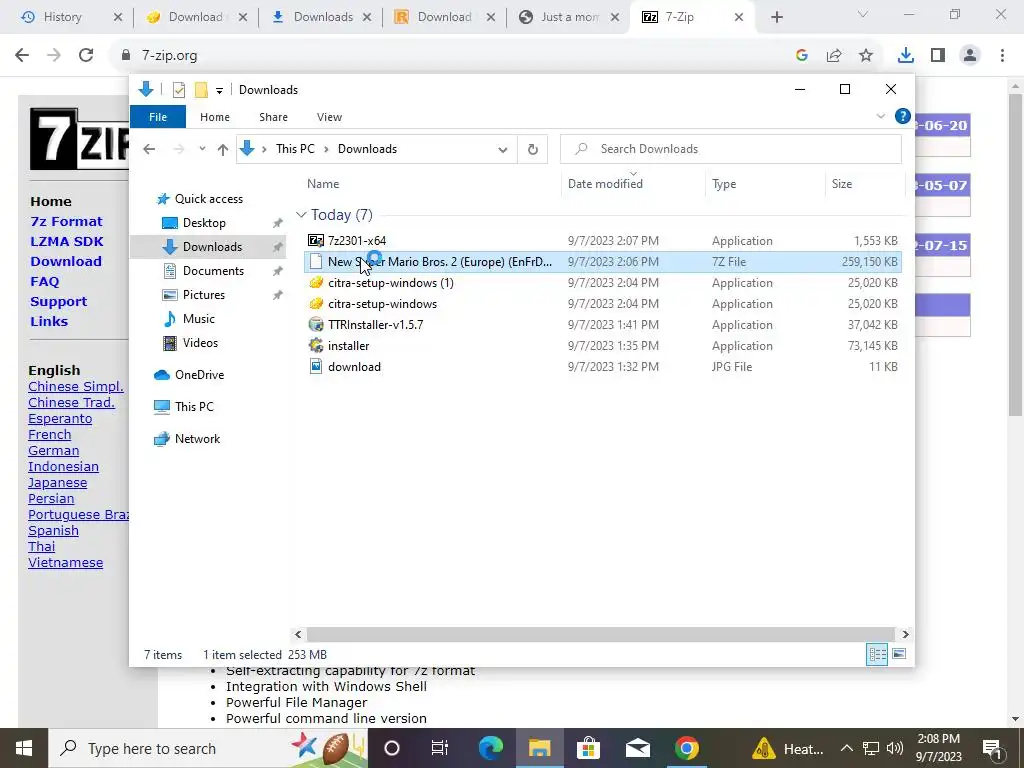Viewport: 1024px width, 768px height.
Task: Reload the 7-zip.org page
Action: pos(86,56)
